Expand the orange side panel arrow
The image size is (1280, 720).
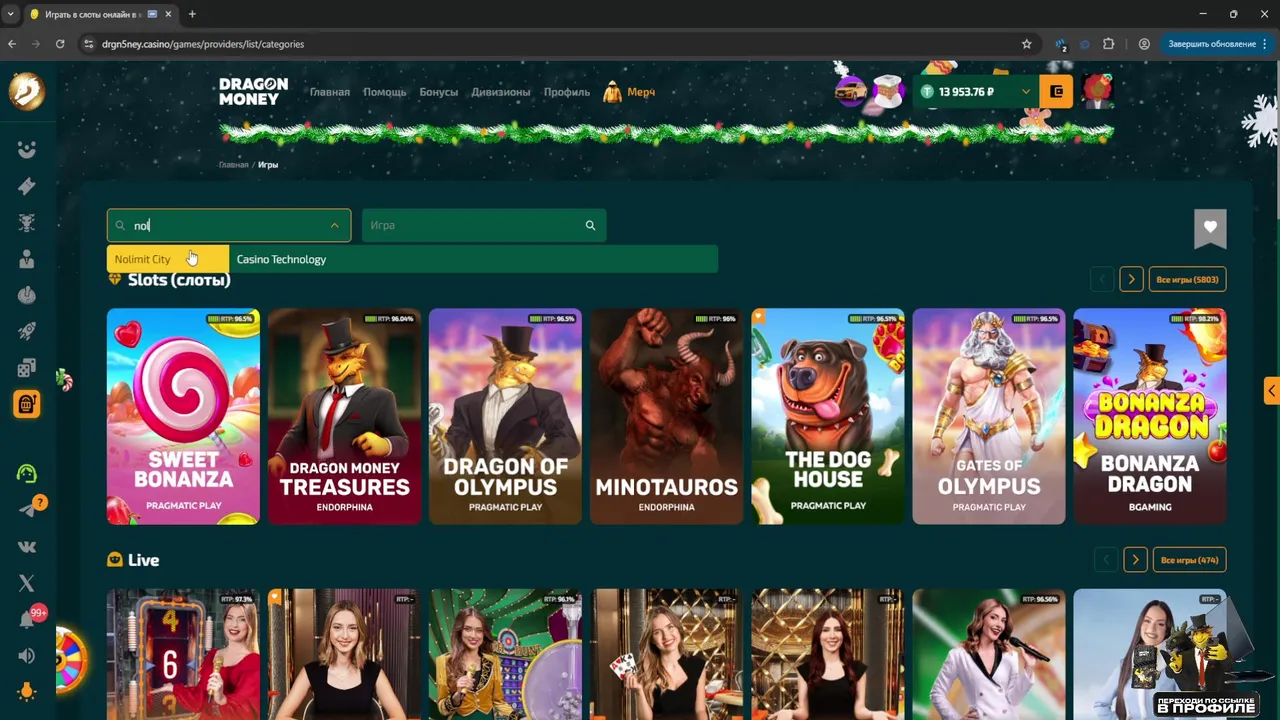click(1272, 390)
